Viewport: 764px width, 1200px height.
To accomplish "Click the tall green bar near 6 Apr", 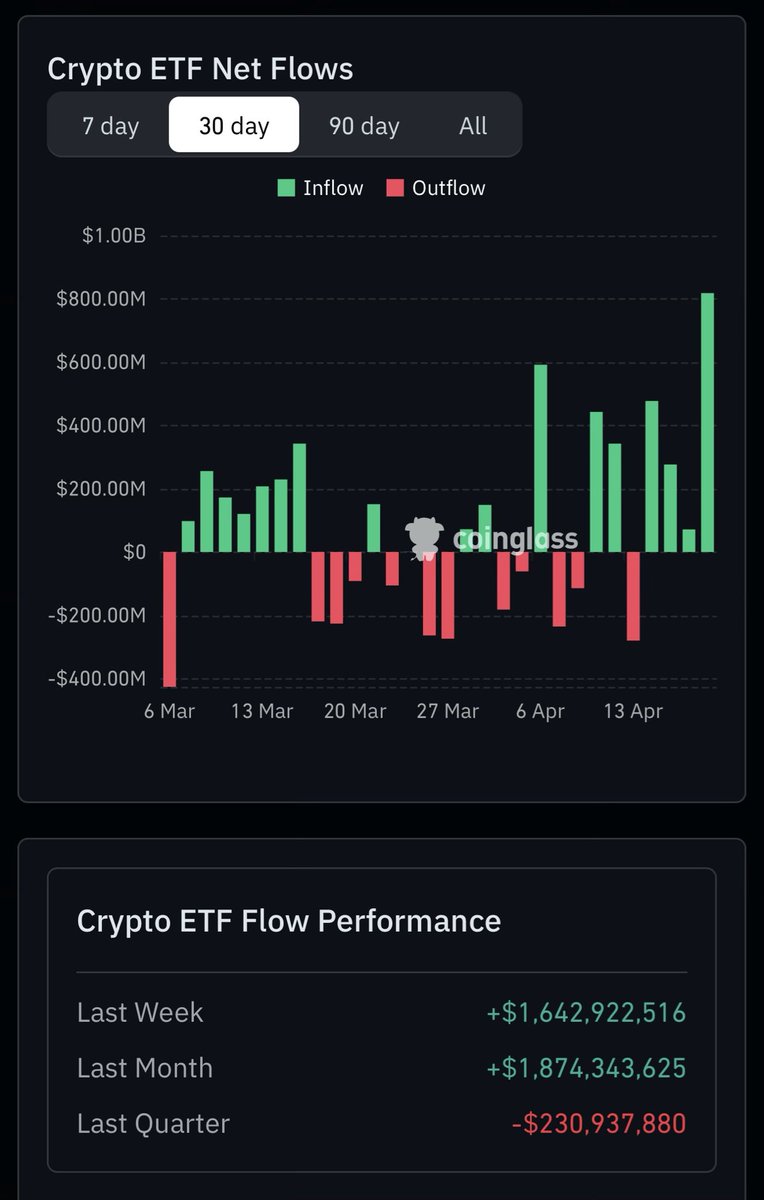I will pos(541,458).
